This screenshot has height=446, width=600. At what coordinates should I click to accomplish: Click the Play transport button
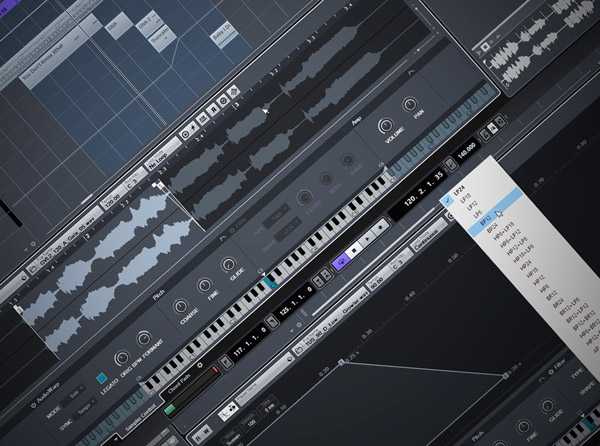367,239
